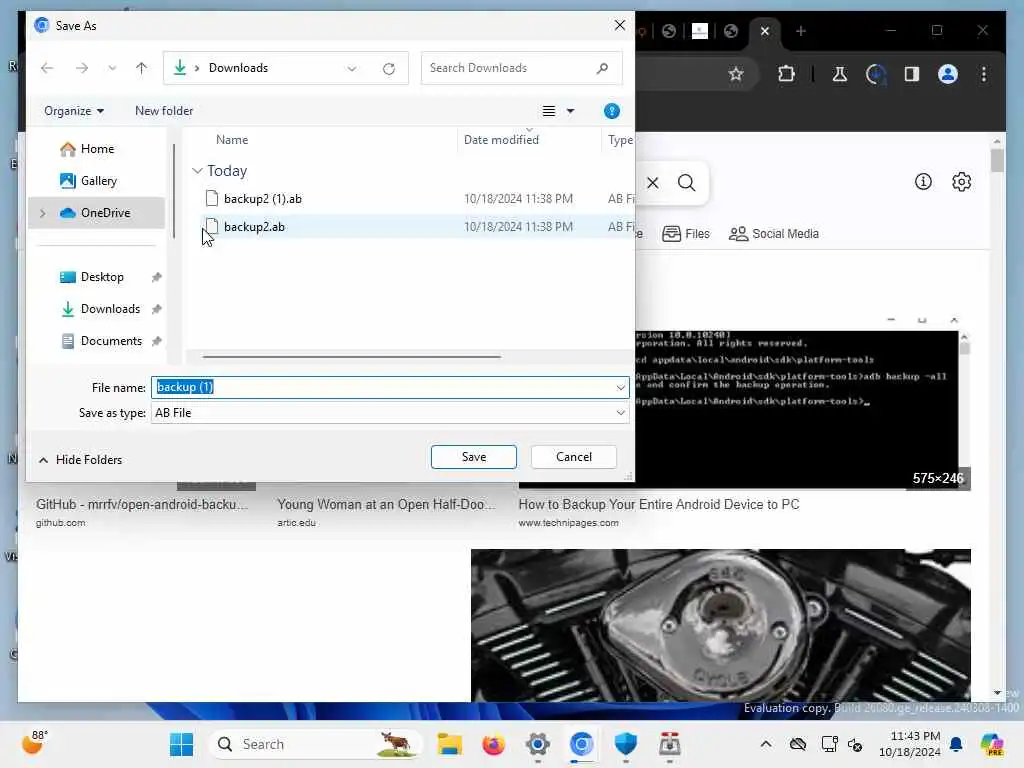Open the dialog help button
Screen dimensions: 1024x768
click(x=611, y=111)
